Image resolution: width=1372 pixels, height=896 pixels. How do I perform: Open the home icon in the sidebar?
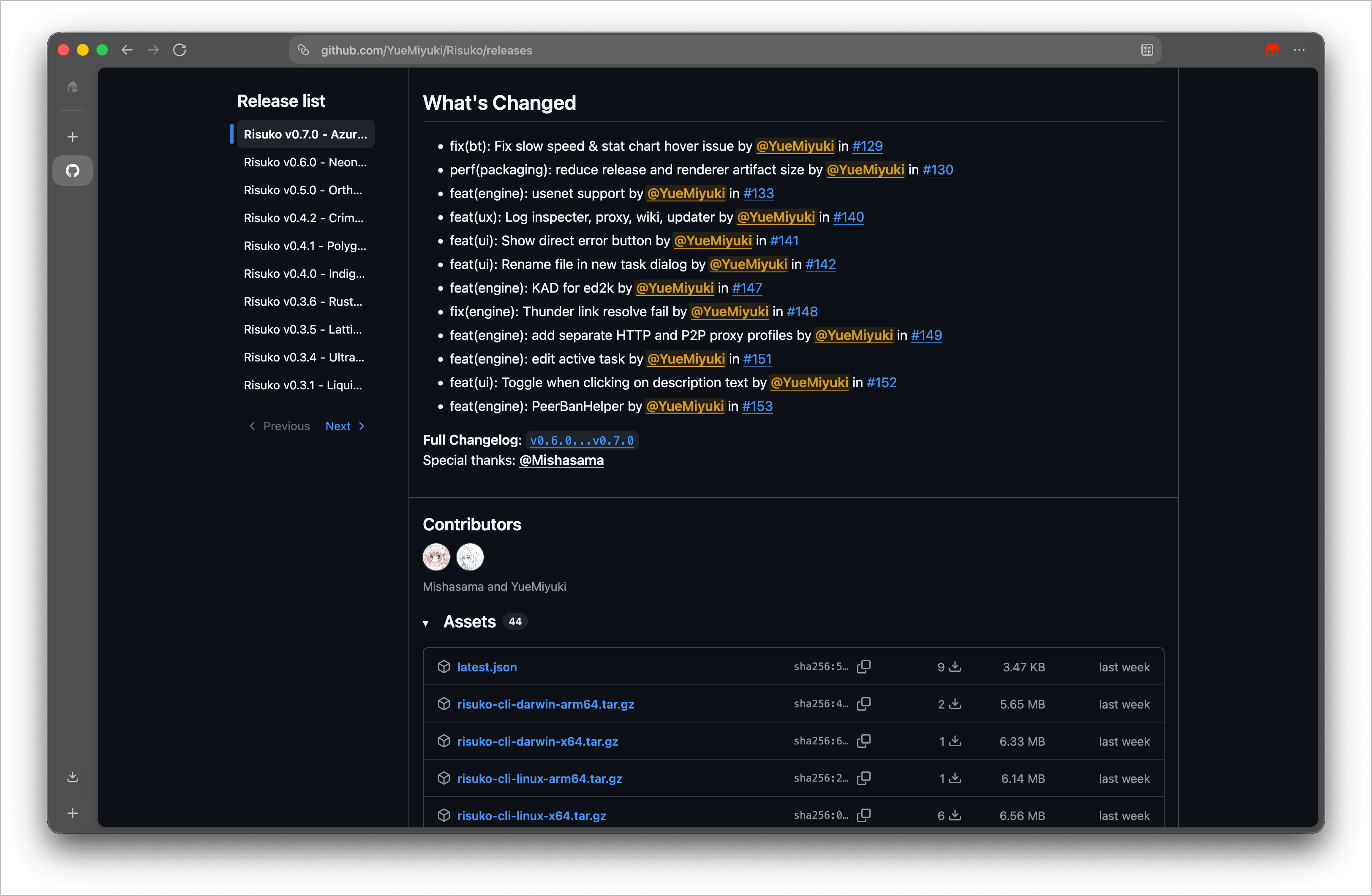pyautogui.click(x=73, y=87)
